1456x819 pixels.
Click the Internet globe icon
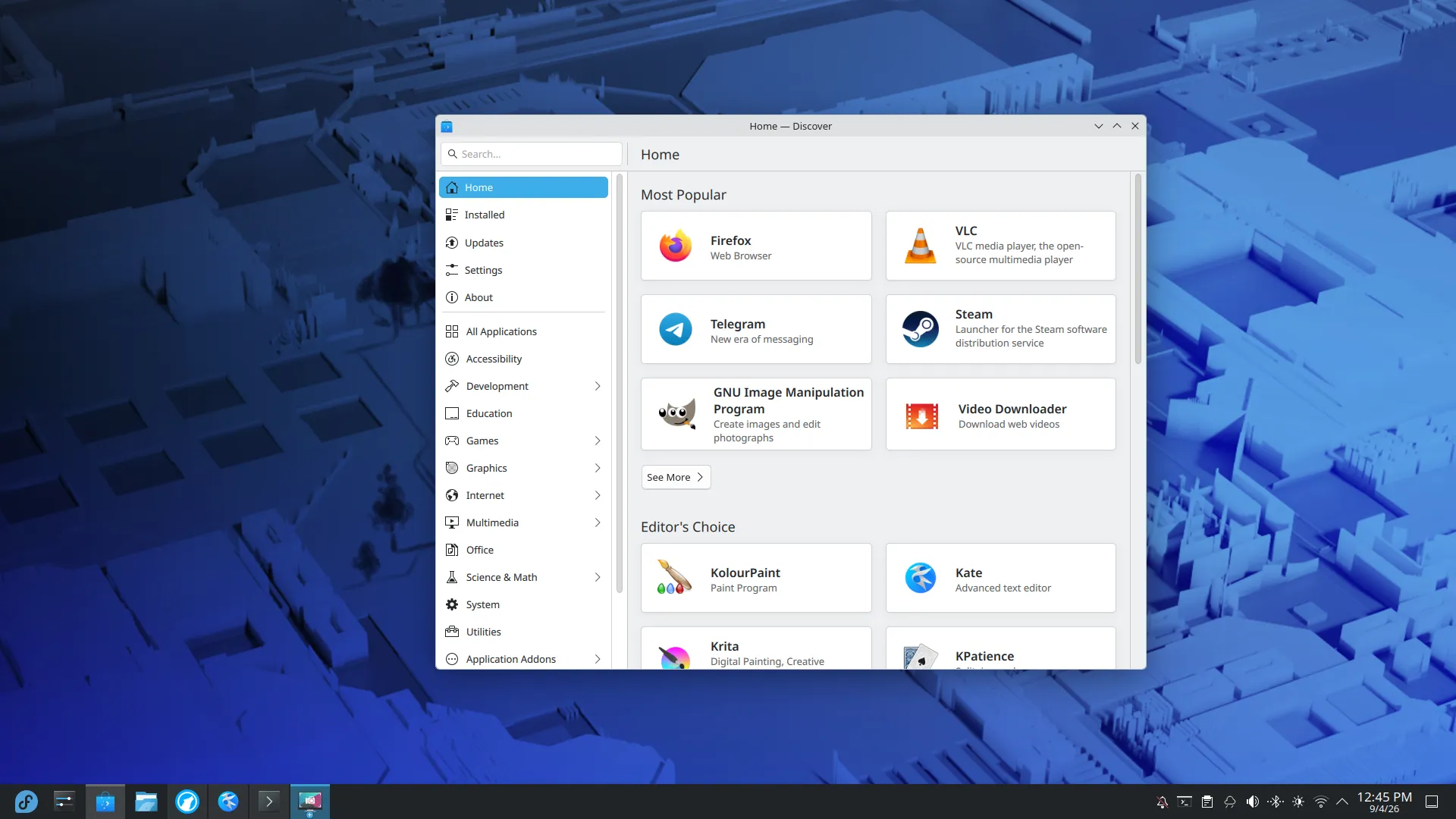click(x=452, y=495)
